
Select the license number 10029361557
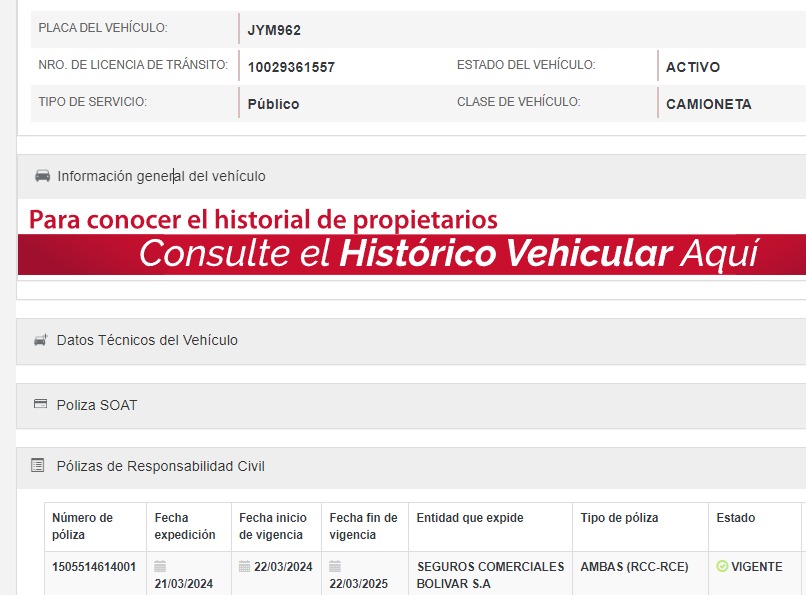pyautogui.click(x=291, y=68)
